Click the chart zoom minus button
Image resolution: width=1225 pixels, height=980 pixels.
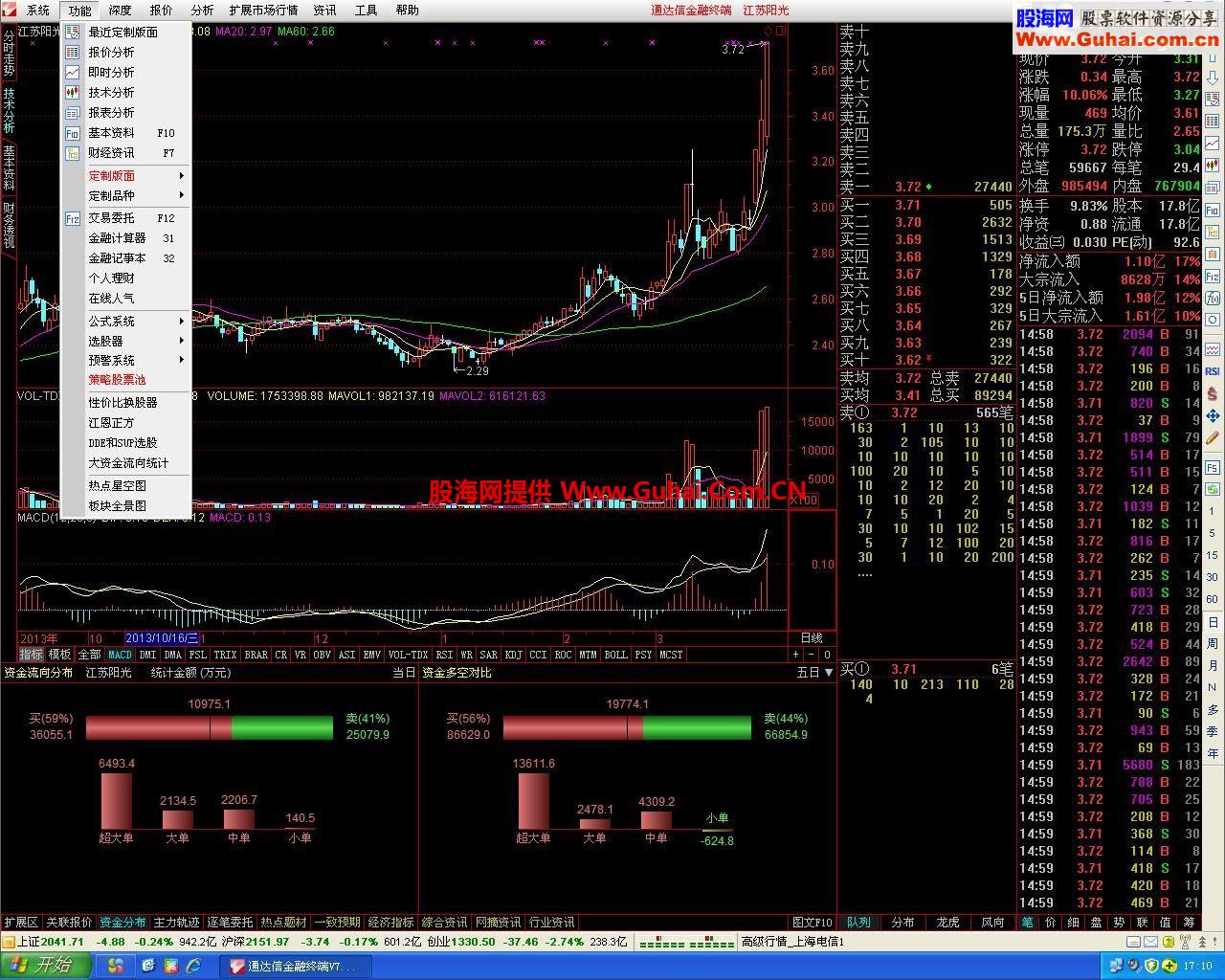(811, 655)
